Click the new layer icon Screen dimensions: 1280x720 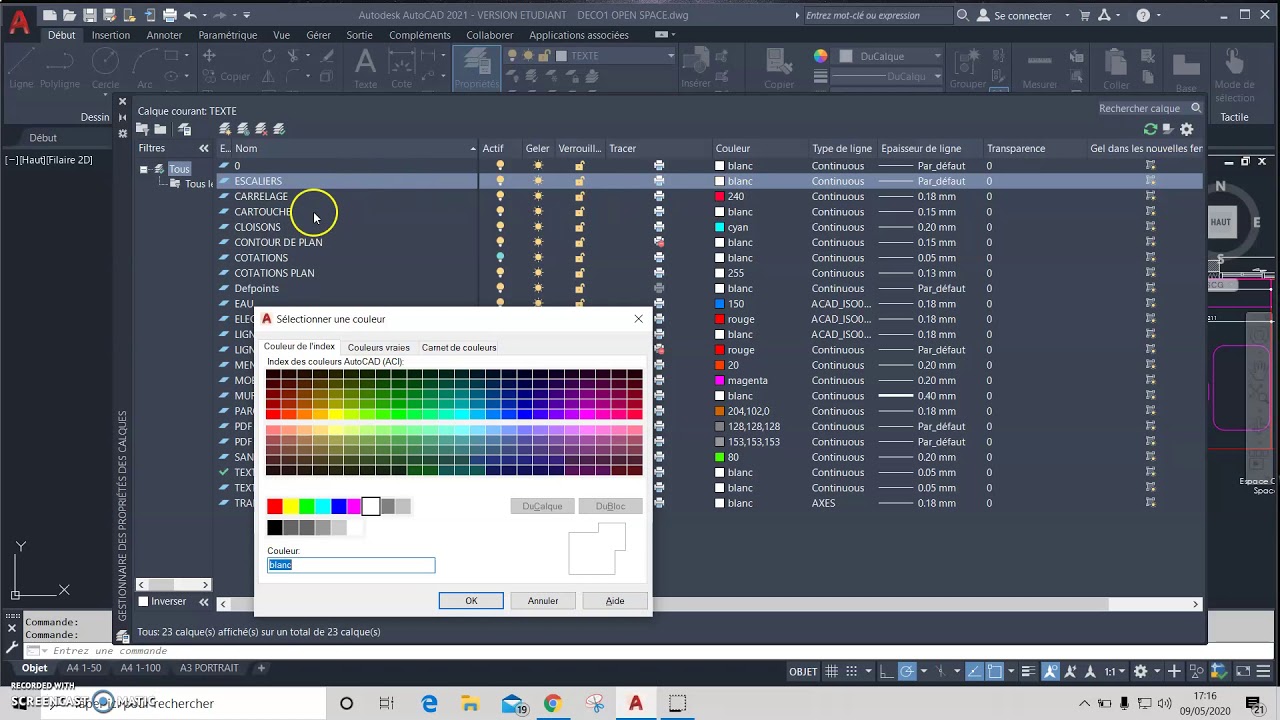point(226,129)
